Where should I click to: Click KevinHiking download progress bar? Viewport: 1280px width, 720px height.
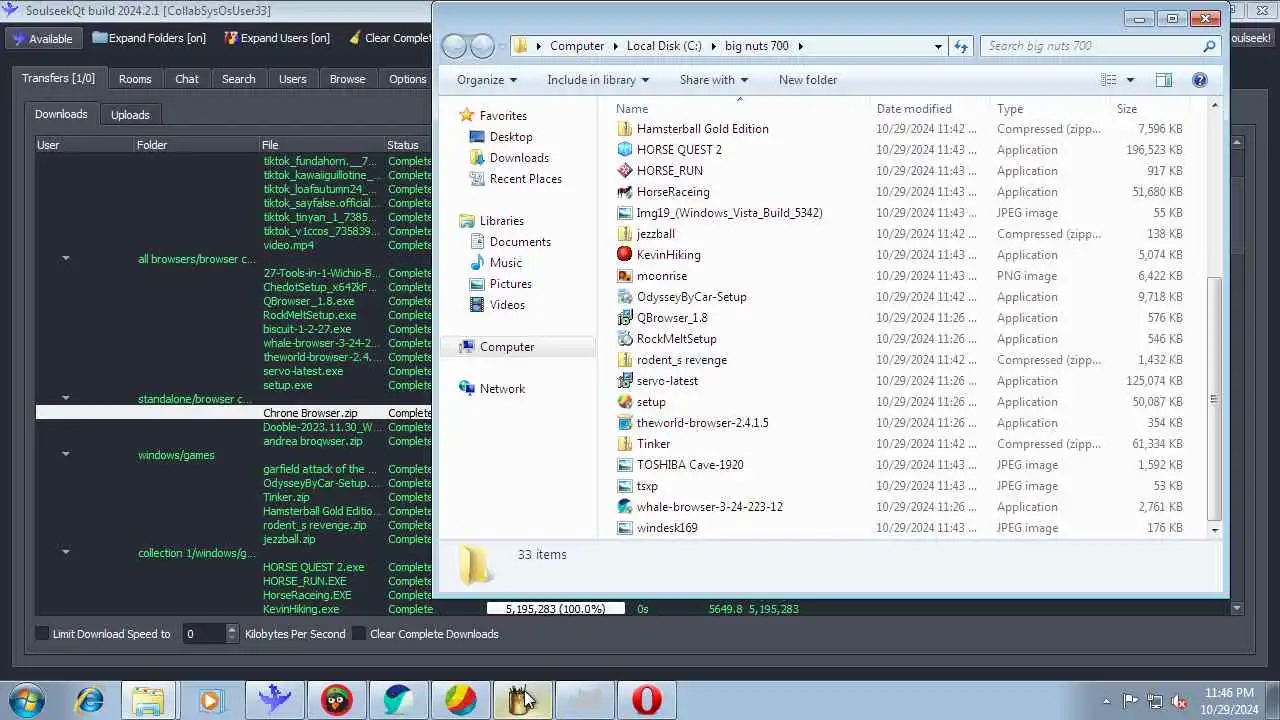pos(556,609)
